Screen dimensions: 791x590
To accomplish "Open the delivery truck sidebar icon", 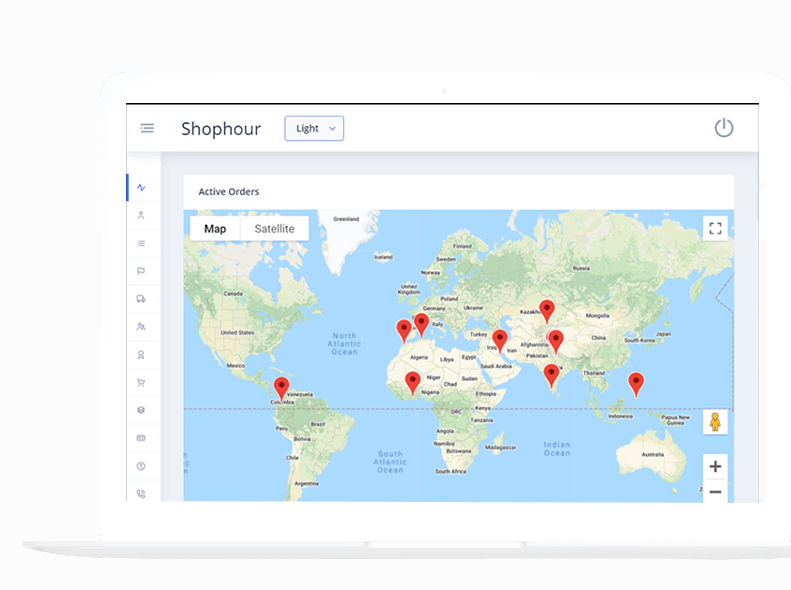I will pos(141,299).
